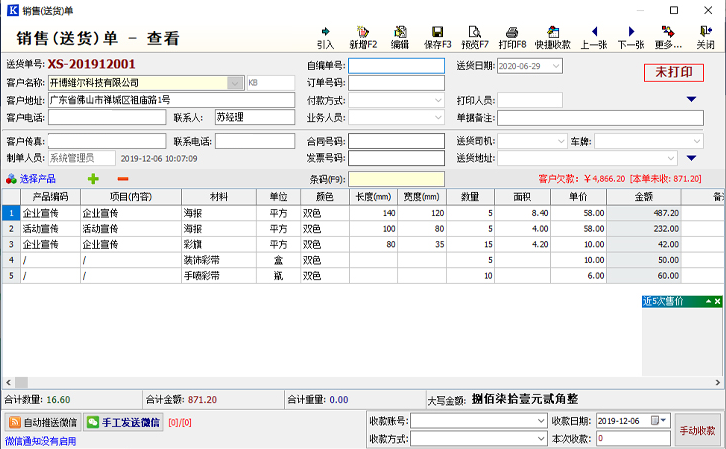Open 选择产品 product selector
The width and height of the screenshot is (726, 449).
[31, 179]
